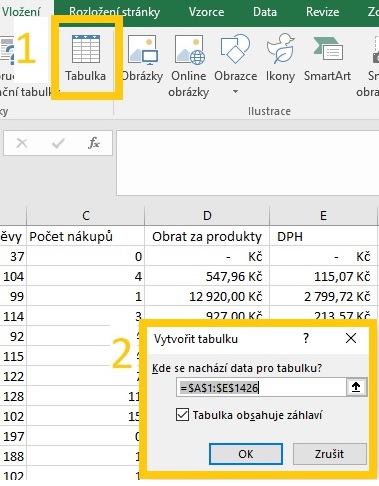Select the cell with 12 920,00 Kč
Image resolution: width=379 pixels, height=486 pixels.
[207, 296]
